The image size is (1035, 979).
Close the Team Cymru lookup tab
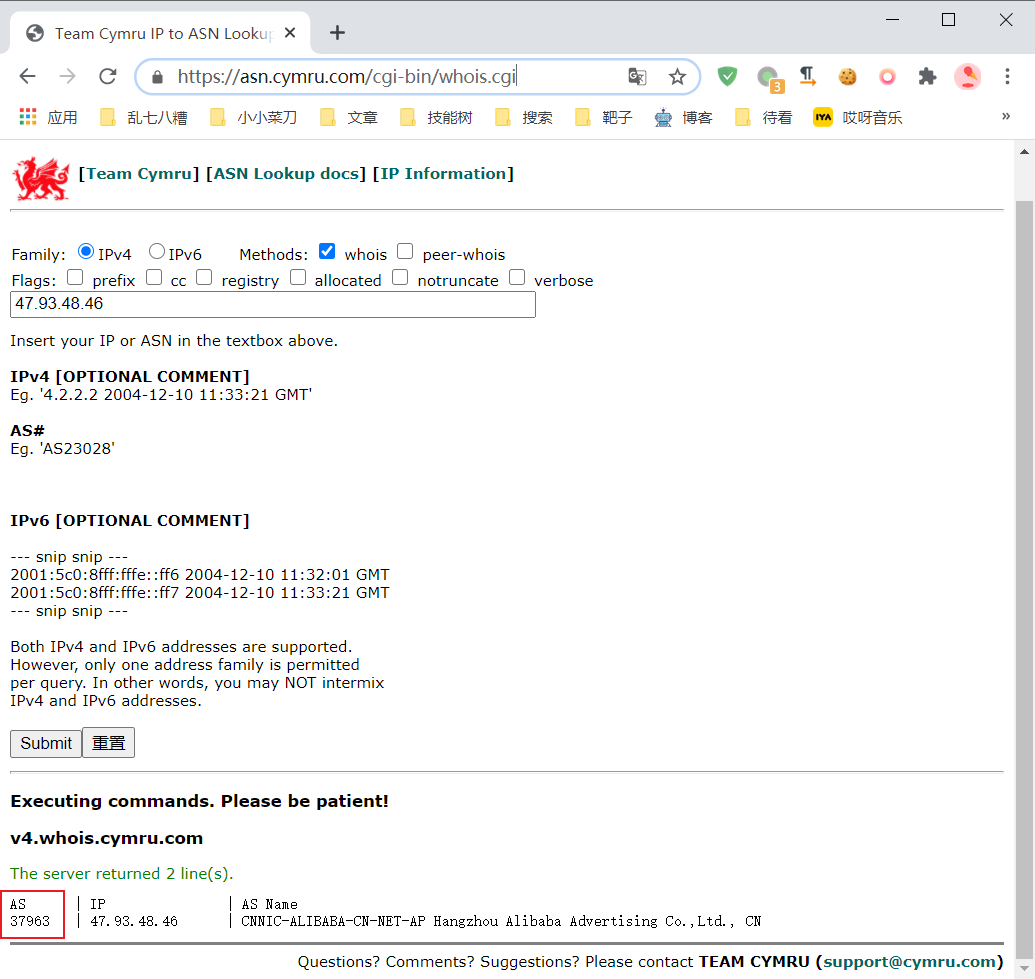[290, 32]
